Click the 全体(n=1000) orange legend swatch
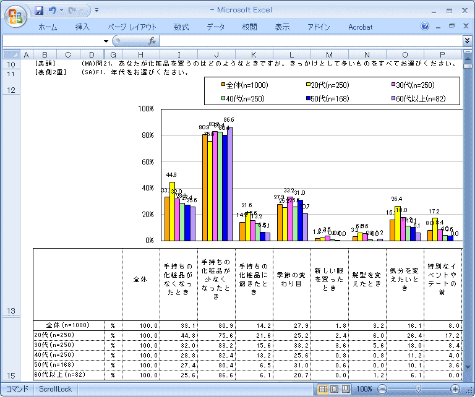This screenshot has width=475, height=397. (223, 85)
